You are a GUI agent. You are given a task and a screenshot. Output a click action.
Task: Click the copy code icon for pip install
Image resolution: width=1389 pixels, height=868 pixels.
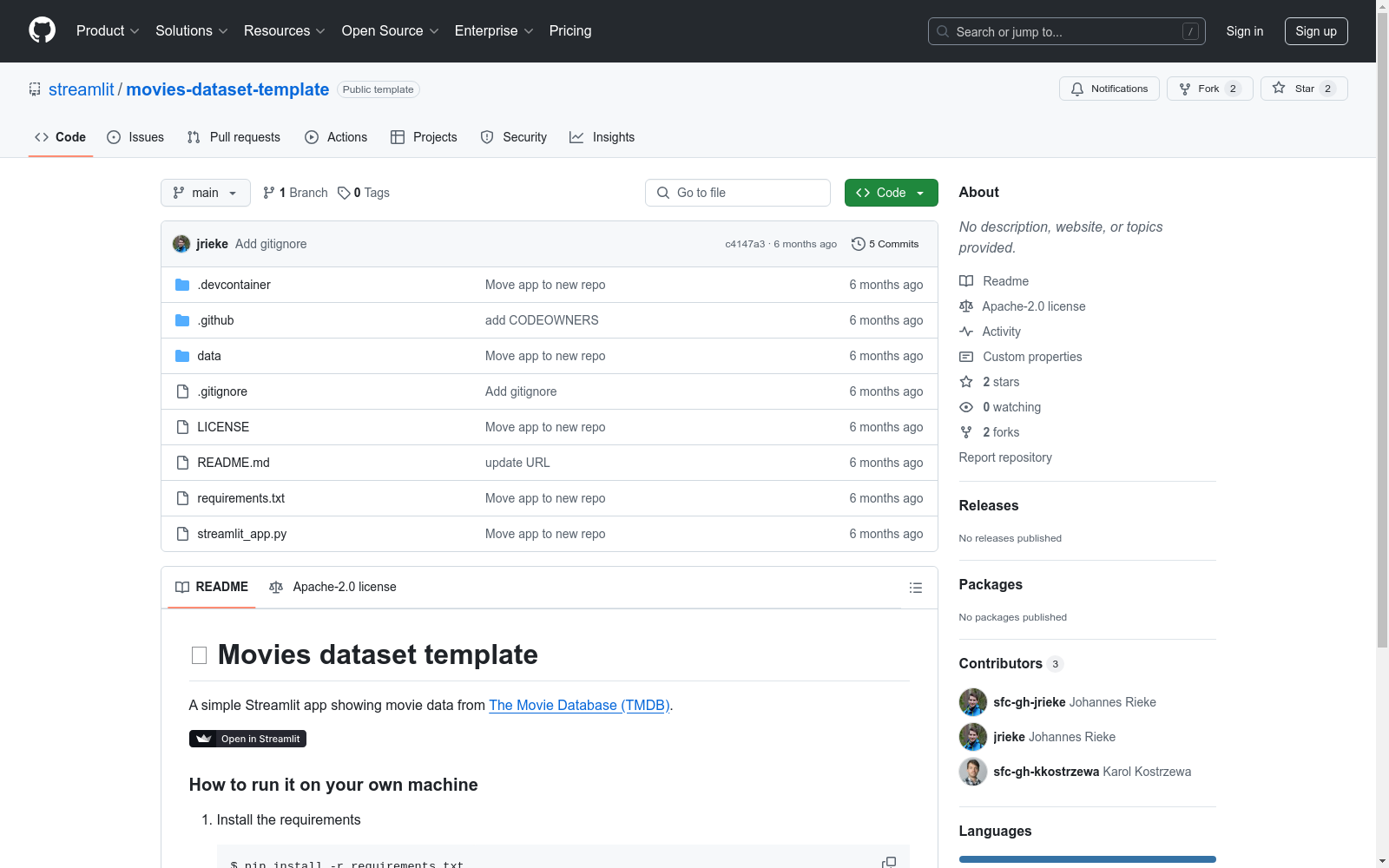click(x=889, y=862)
